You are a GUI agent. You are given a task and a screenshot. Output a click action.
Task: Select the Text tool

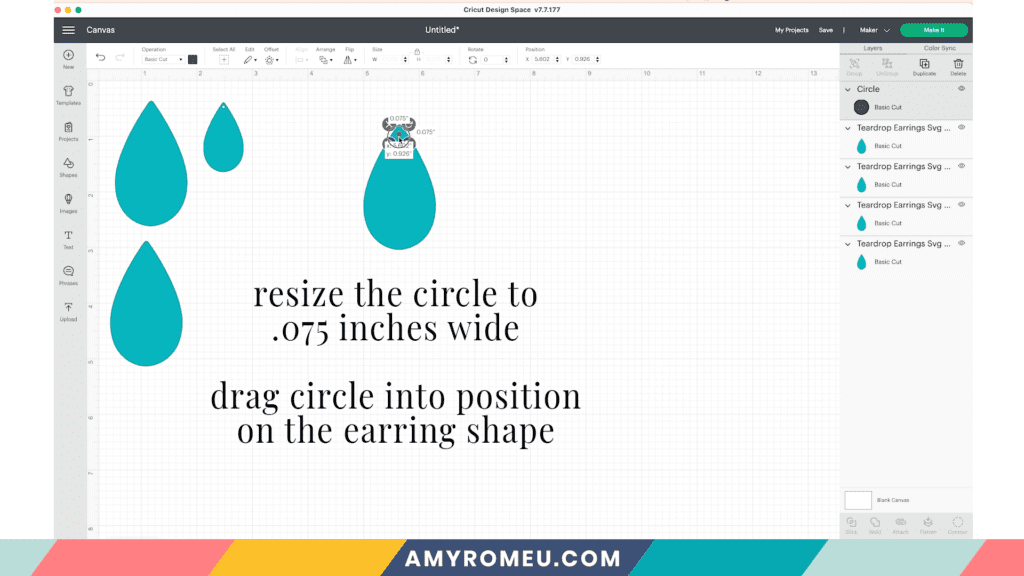[x=69, y=239]
